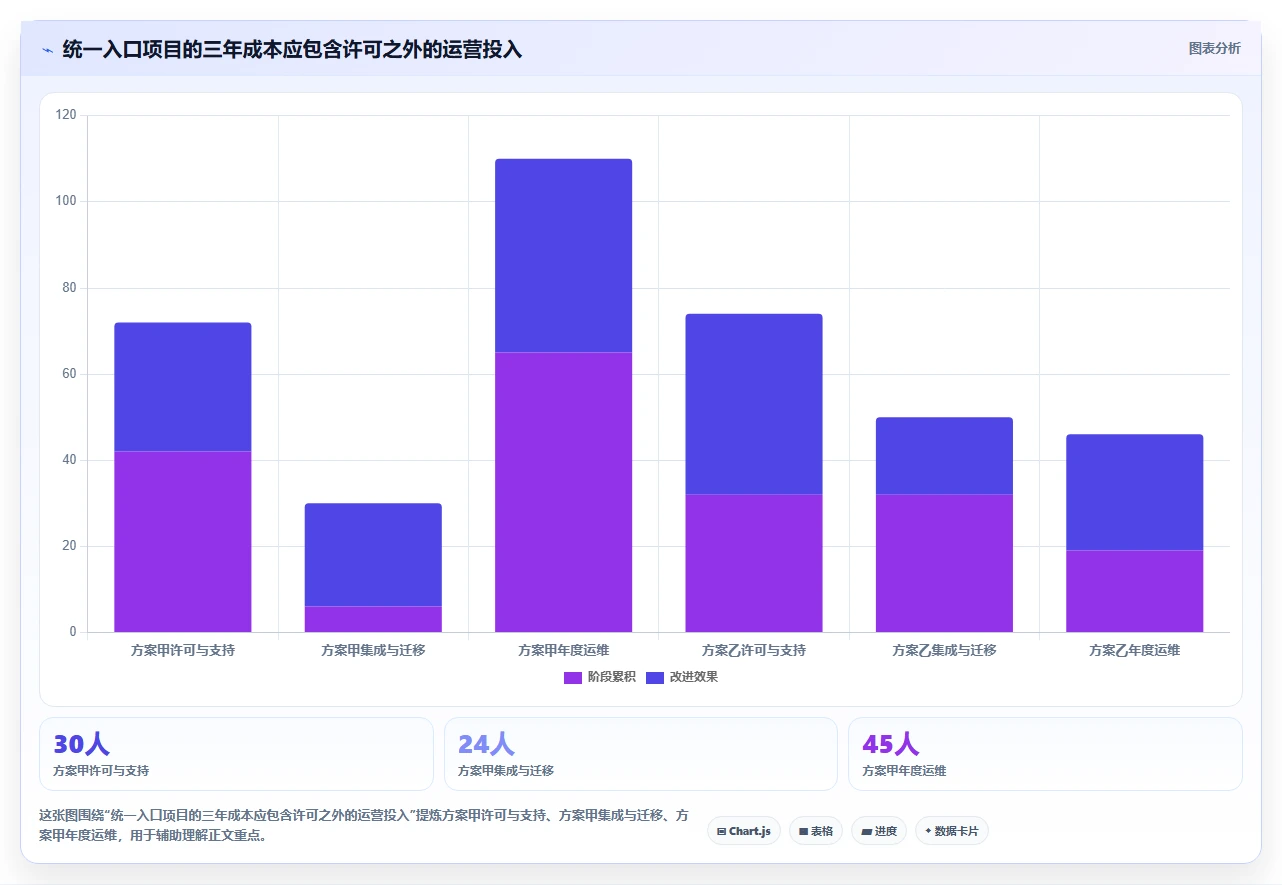This screenshot has height=885, width=1282.
Task: Open the 24人 方案甲集成与迁移 card
Action: [x=641, y=754]
